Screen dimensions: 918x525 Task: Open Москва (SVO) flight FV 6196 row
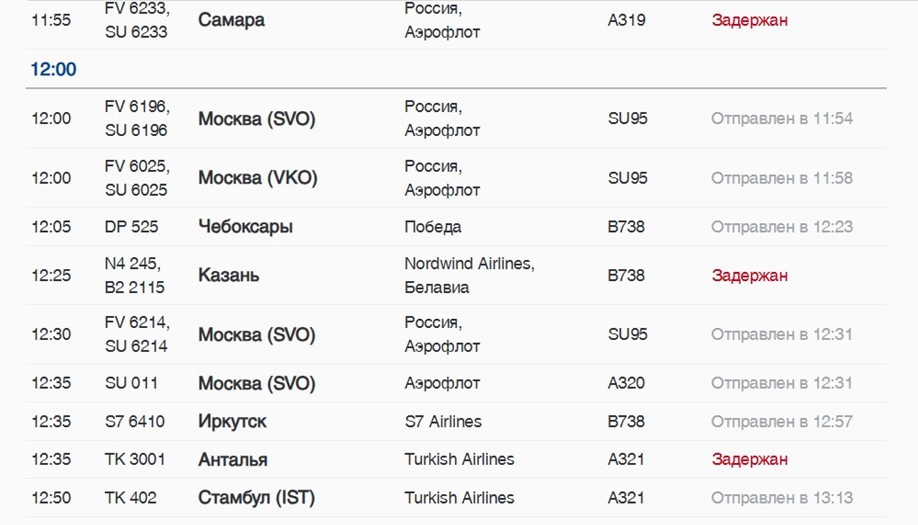point(456,118)
